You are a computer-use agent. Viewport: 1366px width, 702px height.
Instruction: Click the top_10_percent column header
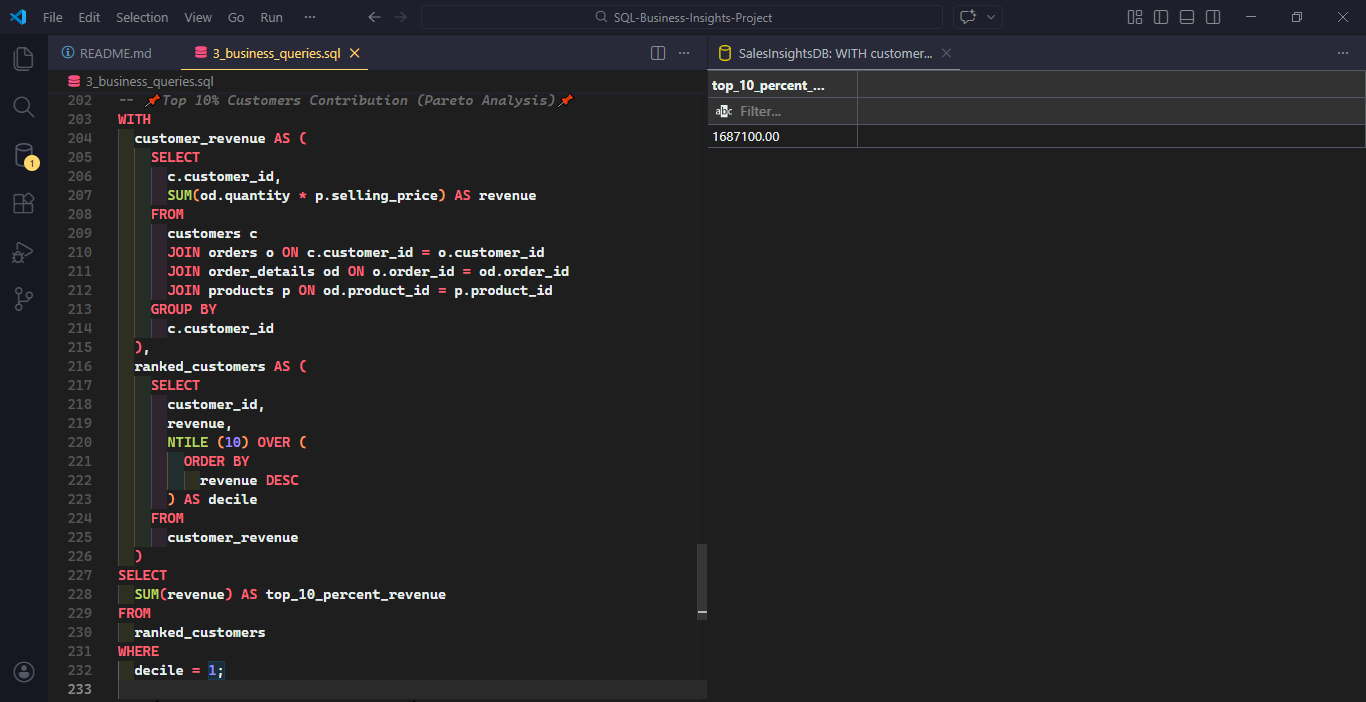768,85
